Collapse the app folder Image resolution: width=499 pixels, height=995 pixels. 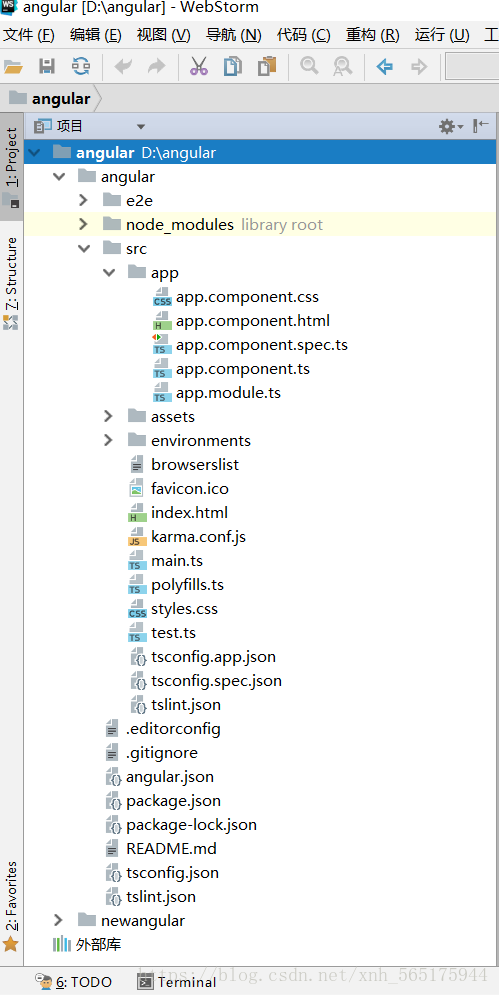point(109,273)
